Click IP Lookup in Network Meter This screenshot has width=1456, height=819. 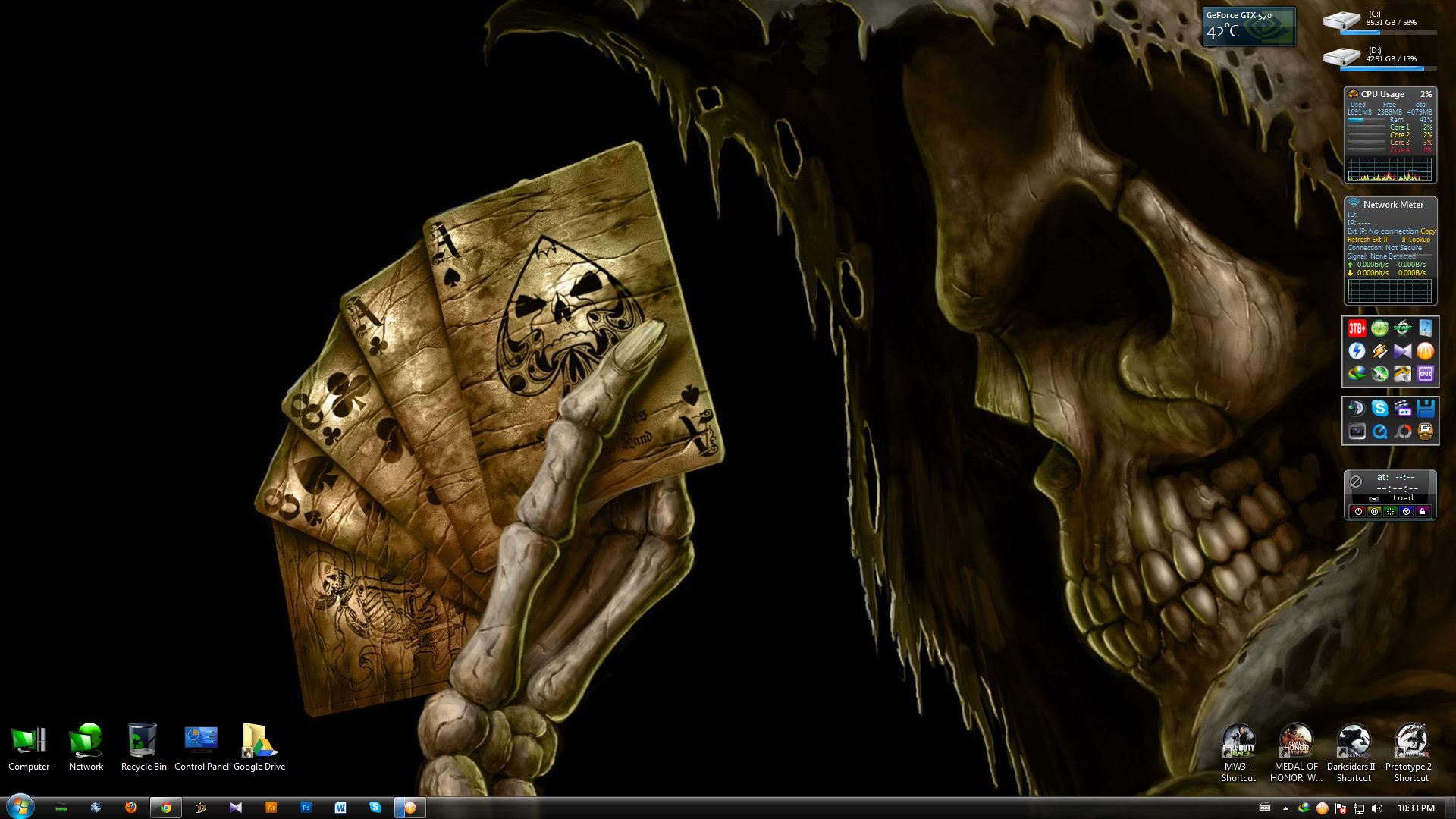[1415, 240]
